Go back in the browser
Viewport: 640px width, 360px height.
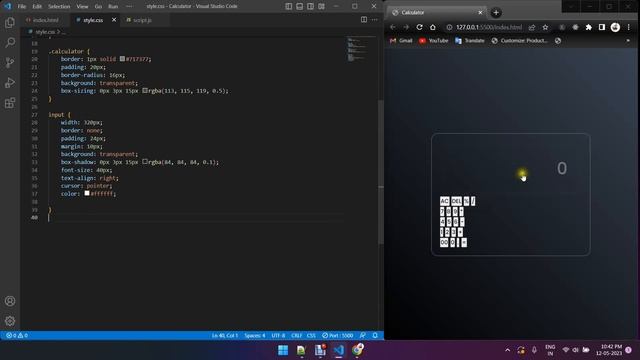pos(393,27)
